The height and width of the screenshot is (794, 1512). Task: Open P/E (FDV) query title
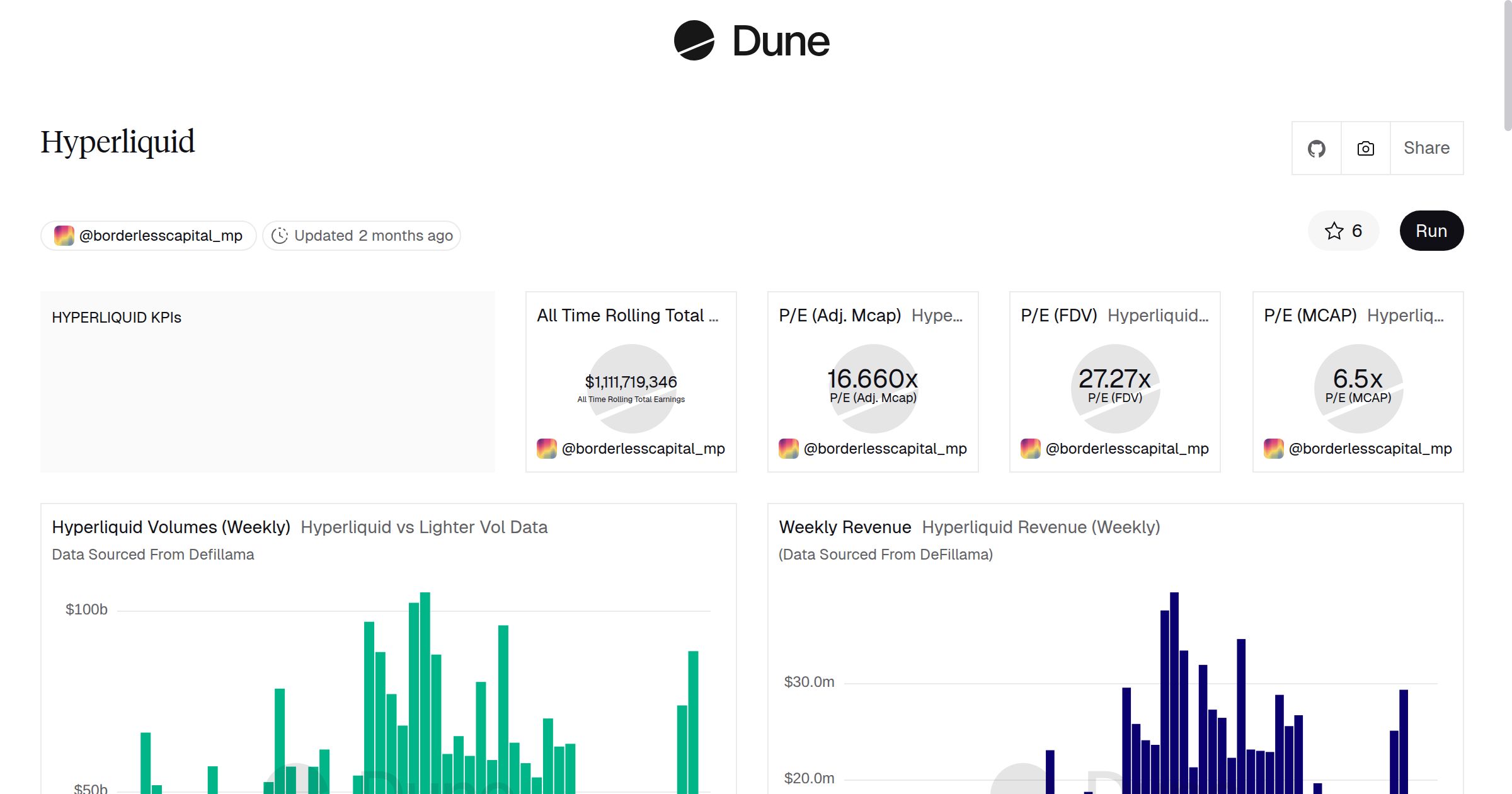click(1058, 316)
